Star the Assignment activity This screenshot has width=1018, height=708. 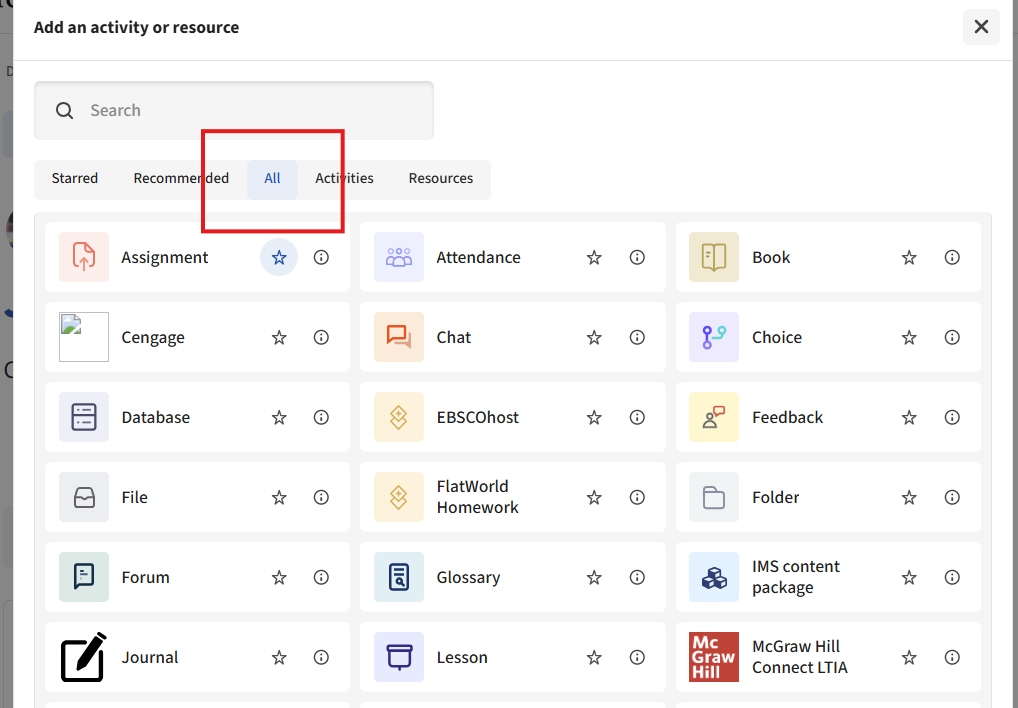(279, 257)
